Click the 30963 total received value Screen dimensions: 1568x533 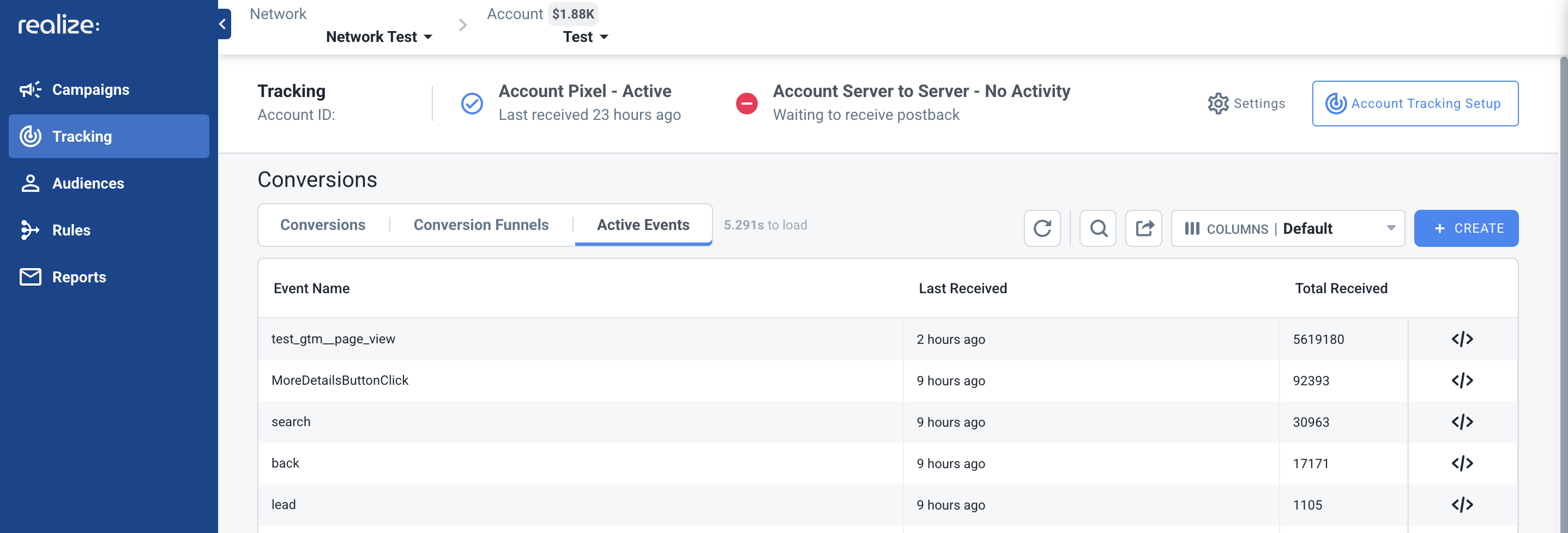pyautogui.click(x=1311, y=422)
